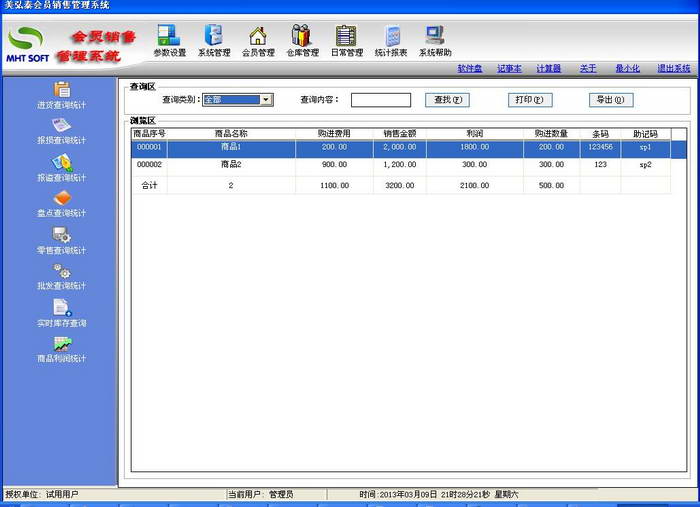Screen dimensions: 700x507
Task: Sort by 条码 column header
Action: point(600,133)
